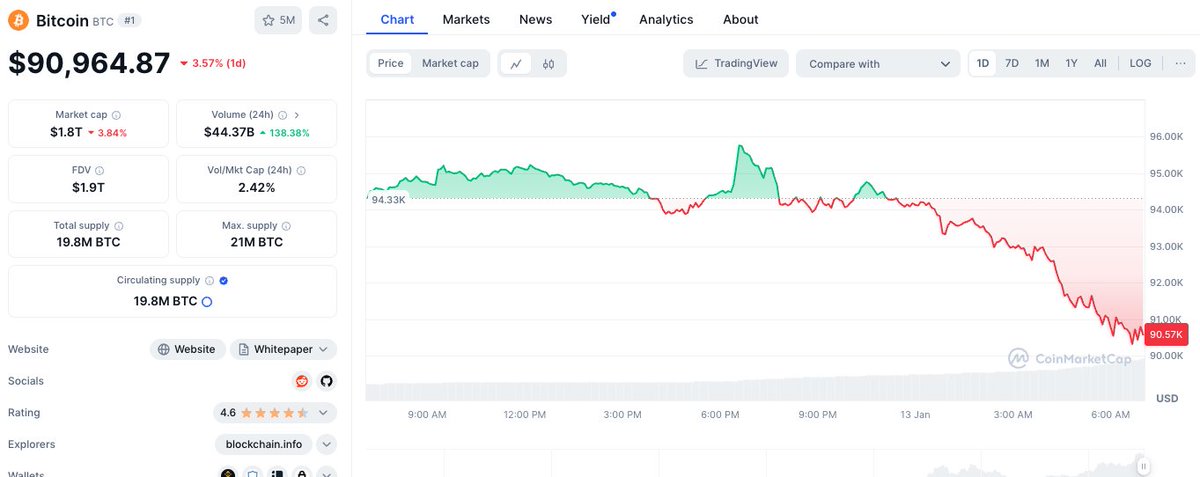Toggle the LOG scale option

click(x=1140, y=63)
